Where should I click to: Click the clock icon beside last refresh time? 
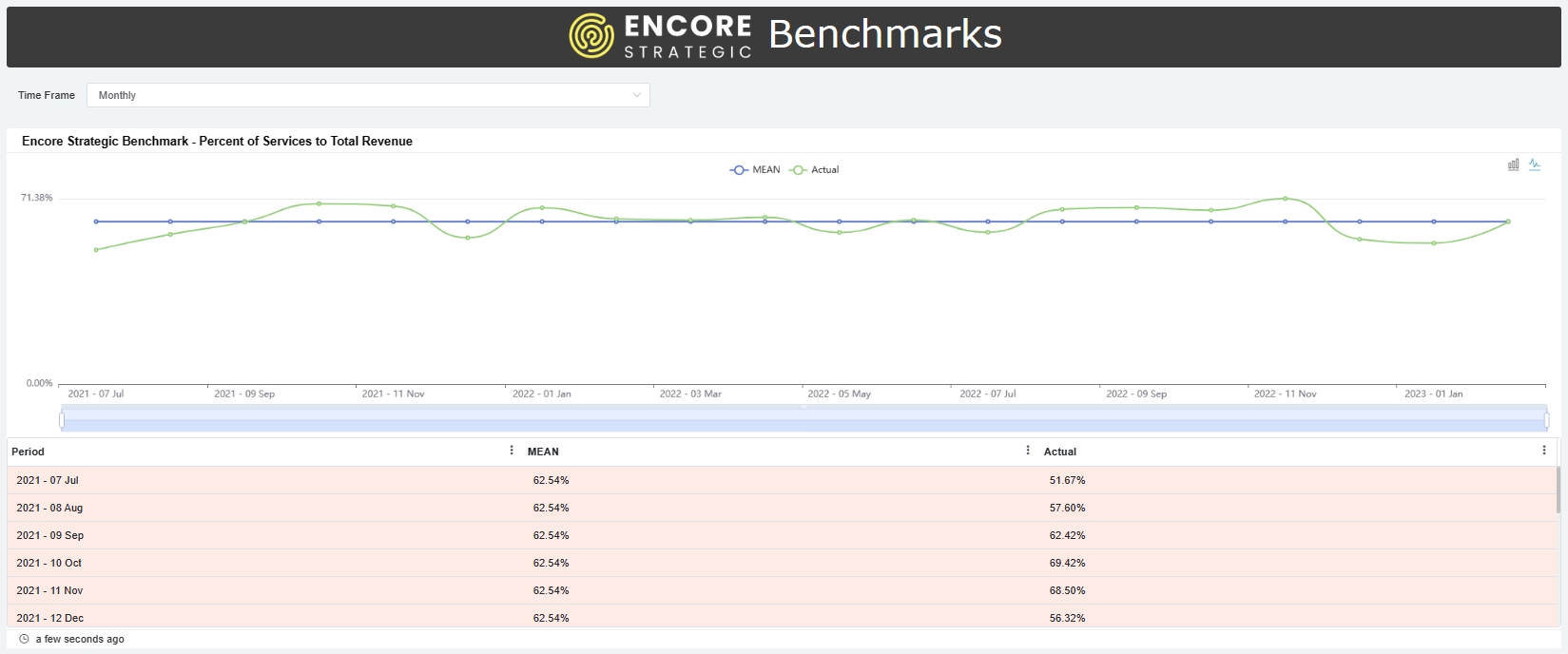24,639
